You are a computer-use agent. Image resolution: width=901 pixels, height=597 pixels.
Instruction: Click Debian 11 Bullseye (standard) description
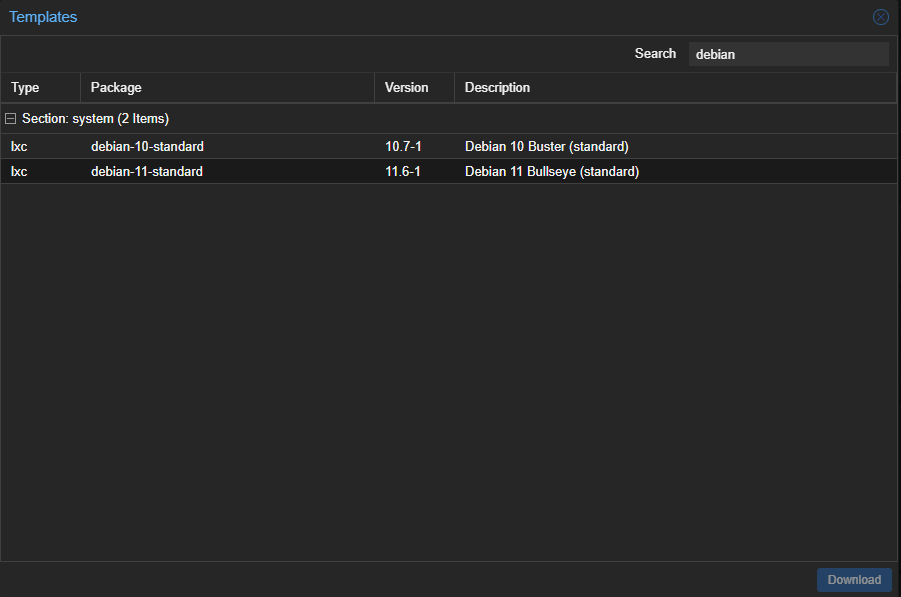tap(552, 171)
